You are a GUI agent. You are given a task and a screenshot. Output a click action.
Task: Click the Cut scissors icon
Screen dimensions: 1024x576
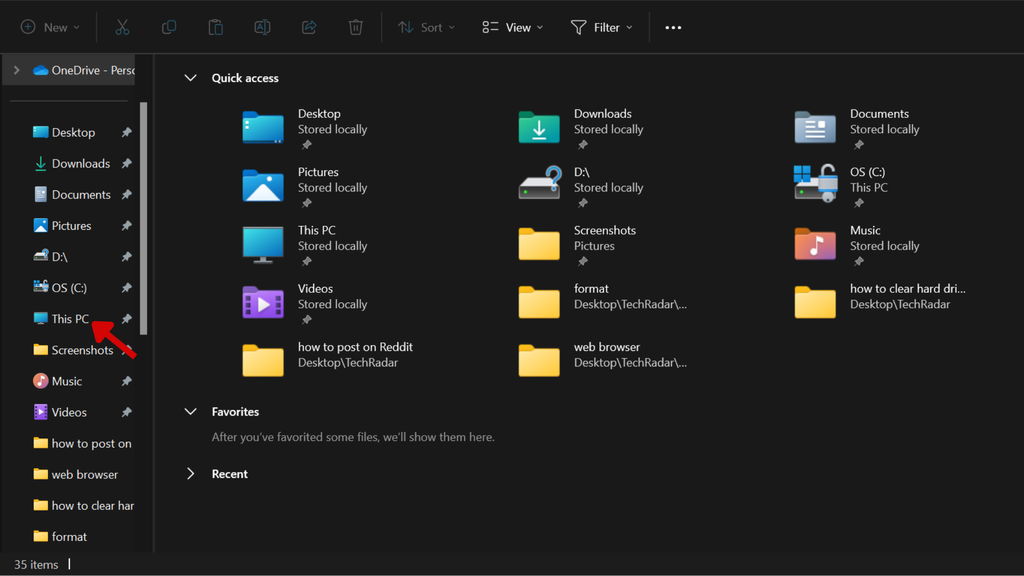122,27
